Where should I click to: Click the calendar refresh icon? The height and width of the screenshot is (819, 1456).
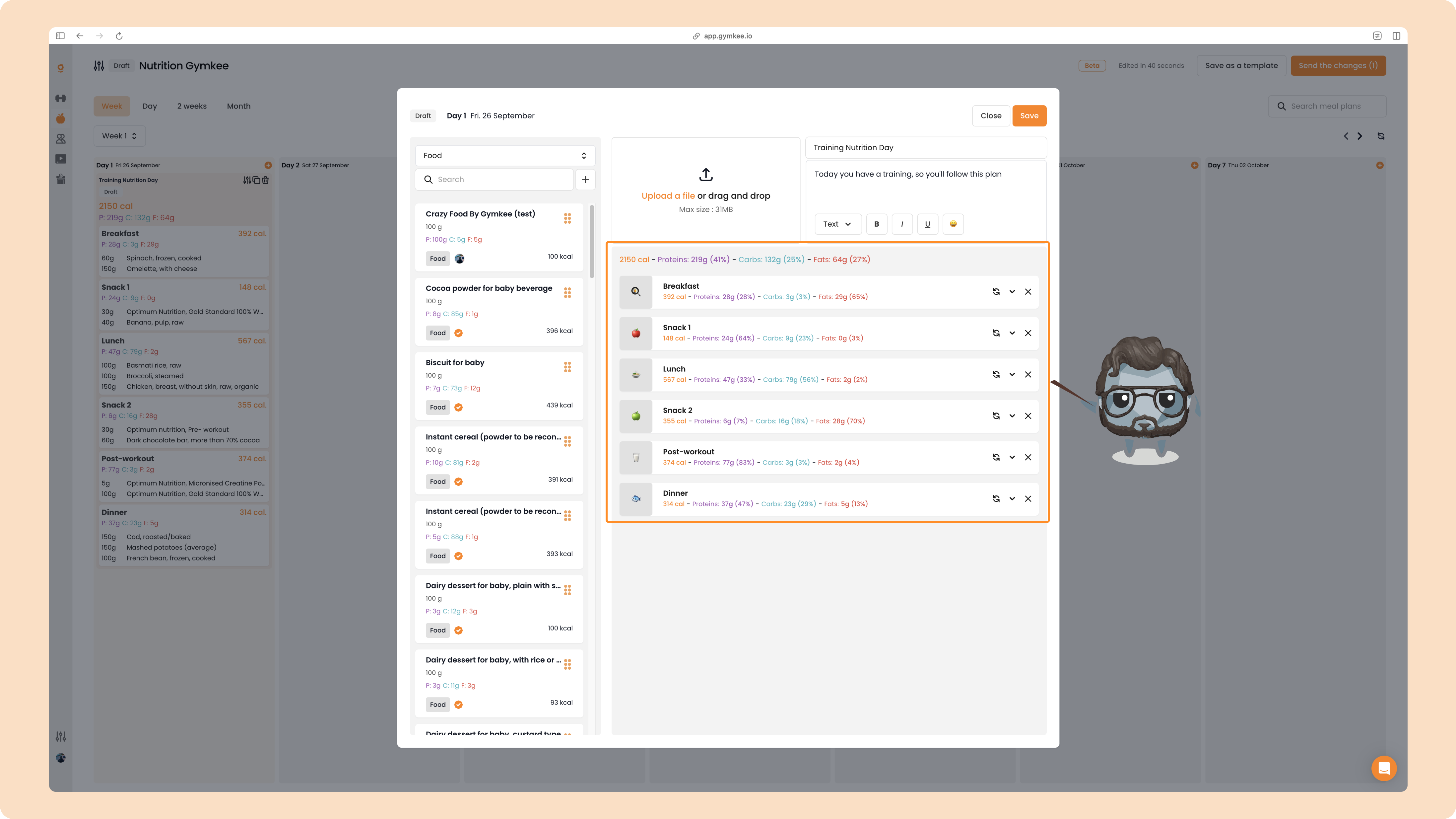(x=1381, y=136)
